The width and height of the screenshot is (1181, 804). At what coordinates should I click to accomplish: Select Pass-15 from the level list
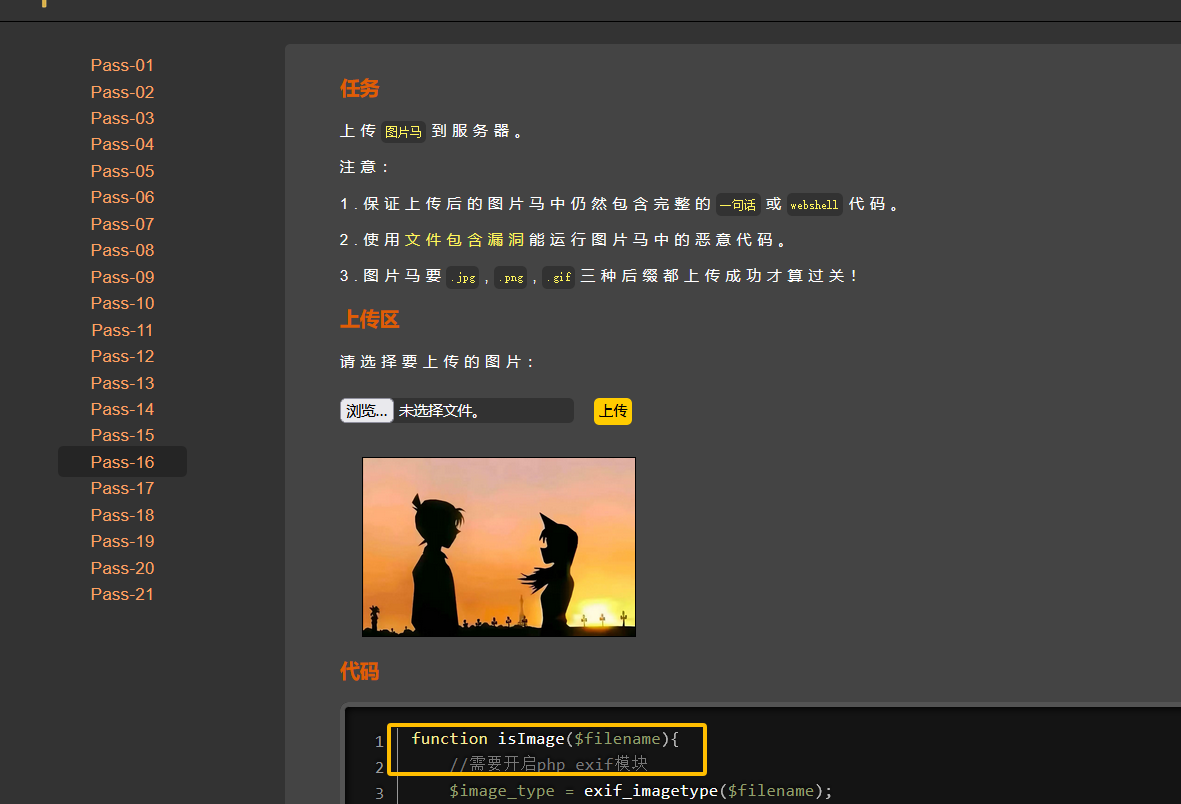122,436
